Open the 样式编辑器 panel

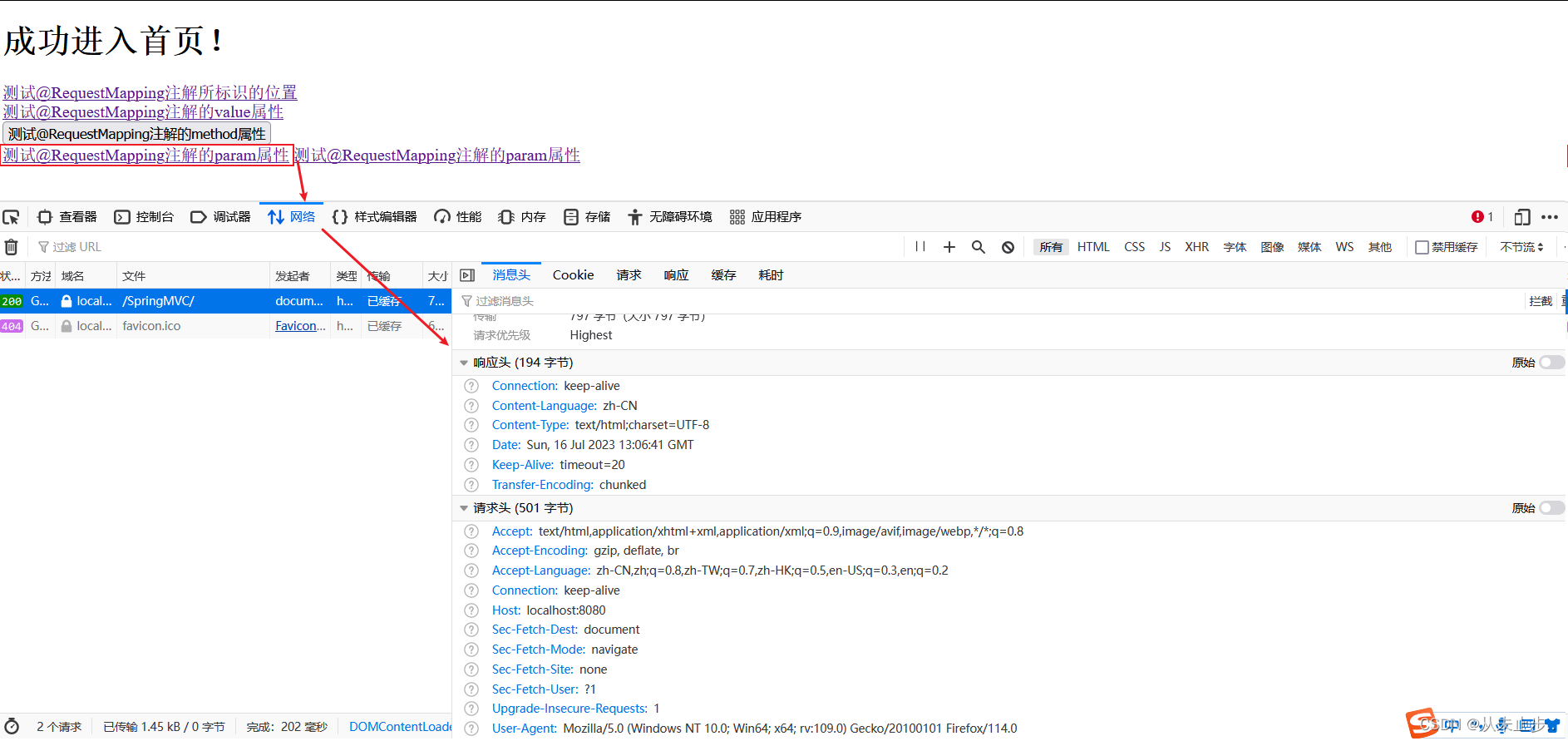tap(374, 217)
